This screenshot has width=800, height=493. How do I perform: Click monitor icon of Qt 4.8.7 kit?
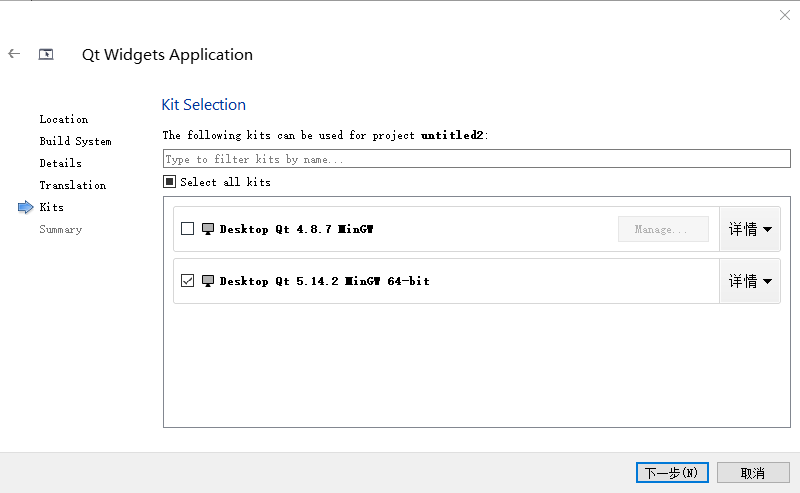pos(208,229)
